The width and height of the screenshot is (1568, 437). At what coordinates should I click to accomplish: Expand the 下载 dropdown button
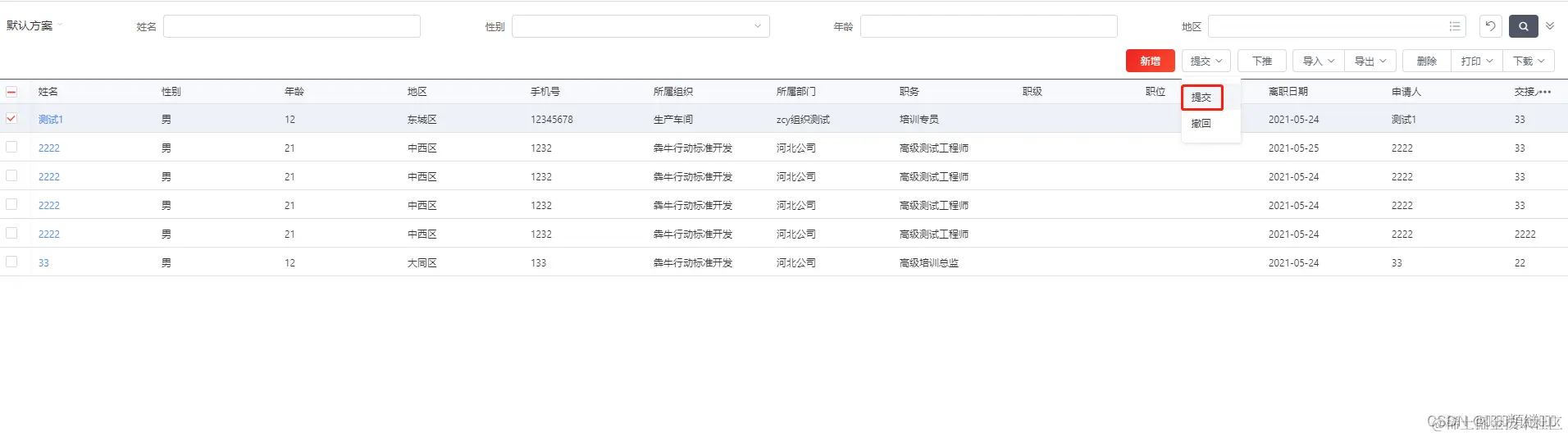coord(1529,61)
